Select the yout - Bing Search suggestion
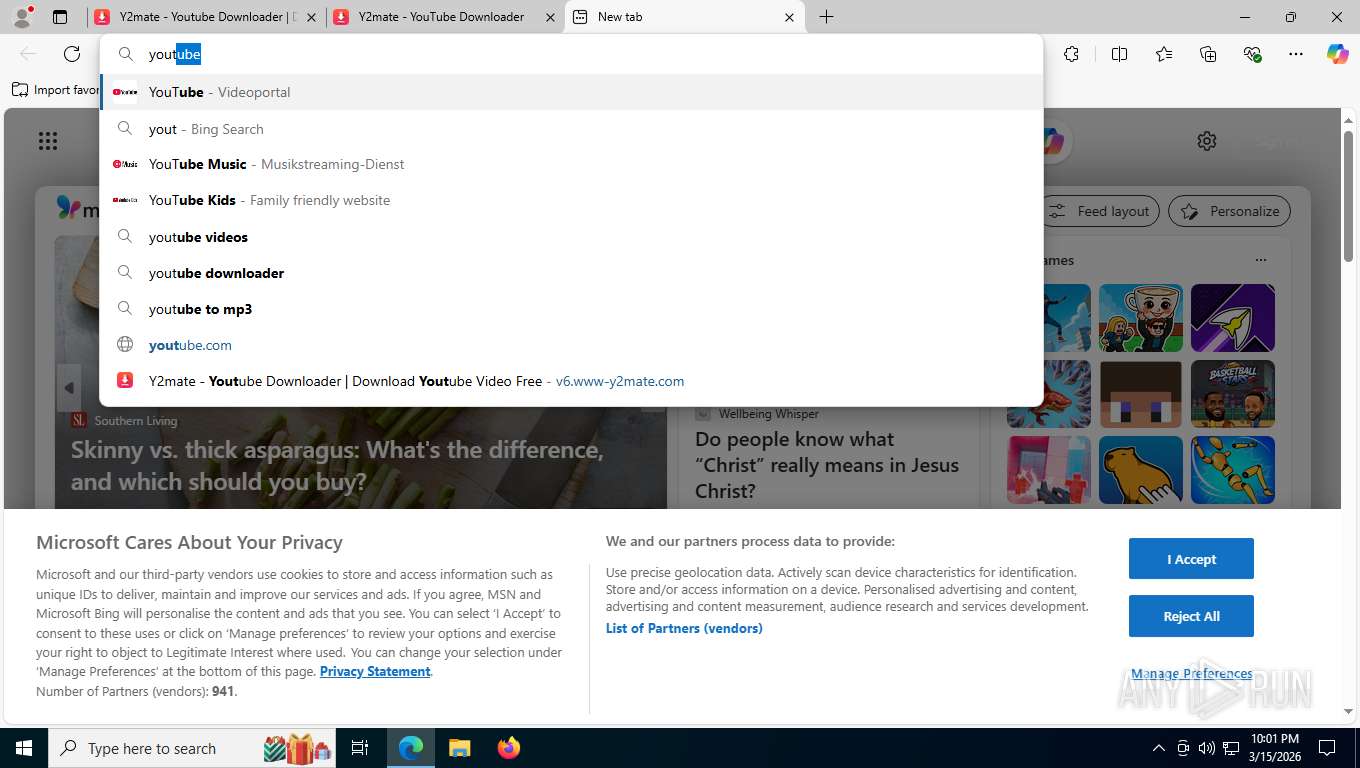 (x=571, y=129)
